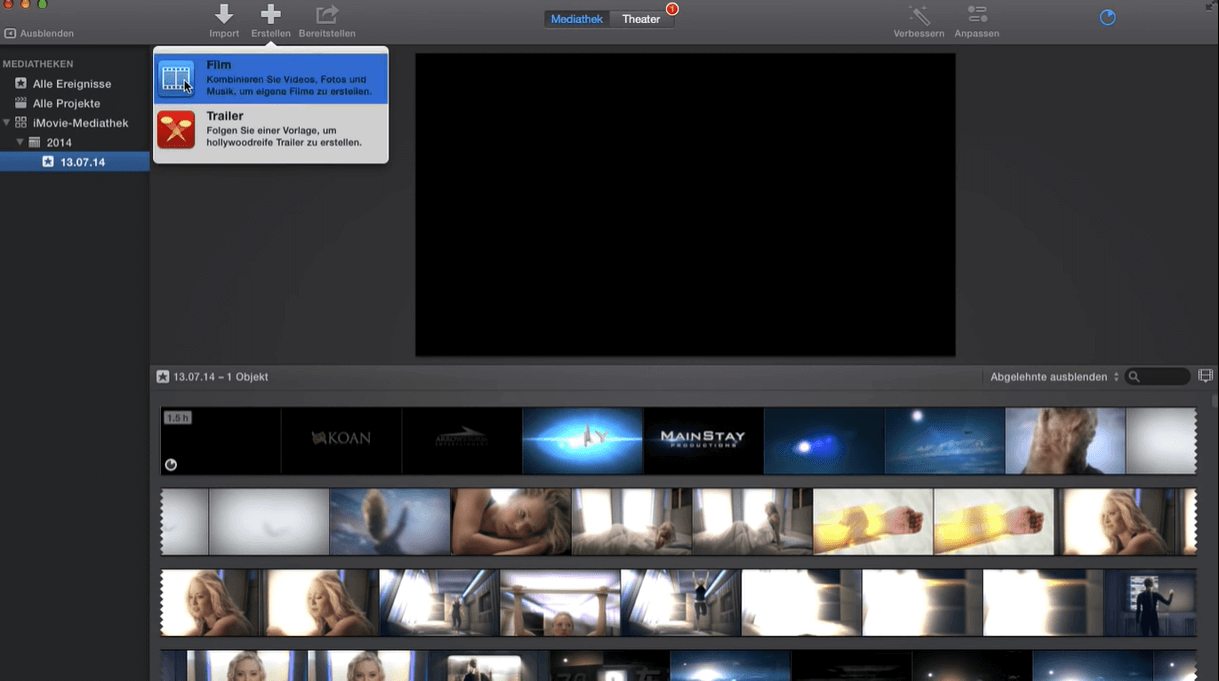Click the MEDIATHEKEN sidebar heading
The width and height of the screenshot is (1219, 681).
tap(38, 64)
